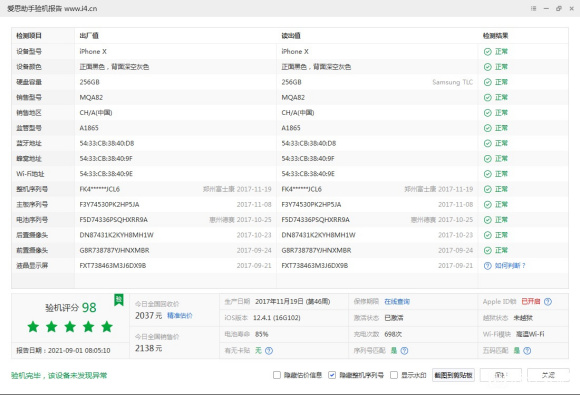This screenshot has width=580, height=395.
Task: Click the help icon beside 序列号匹配
Action: 404,351
